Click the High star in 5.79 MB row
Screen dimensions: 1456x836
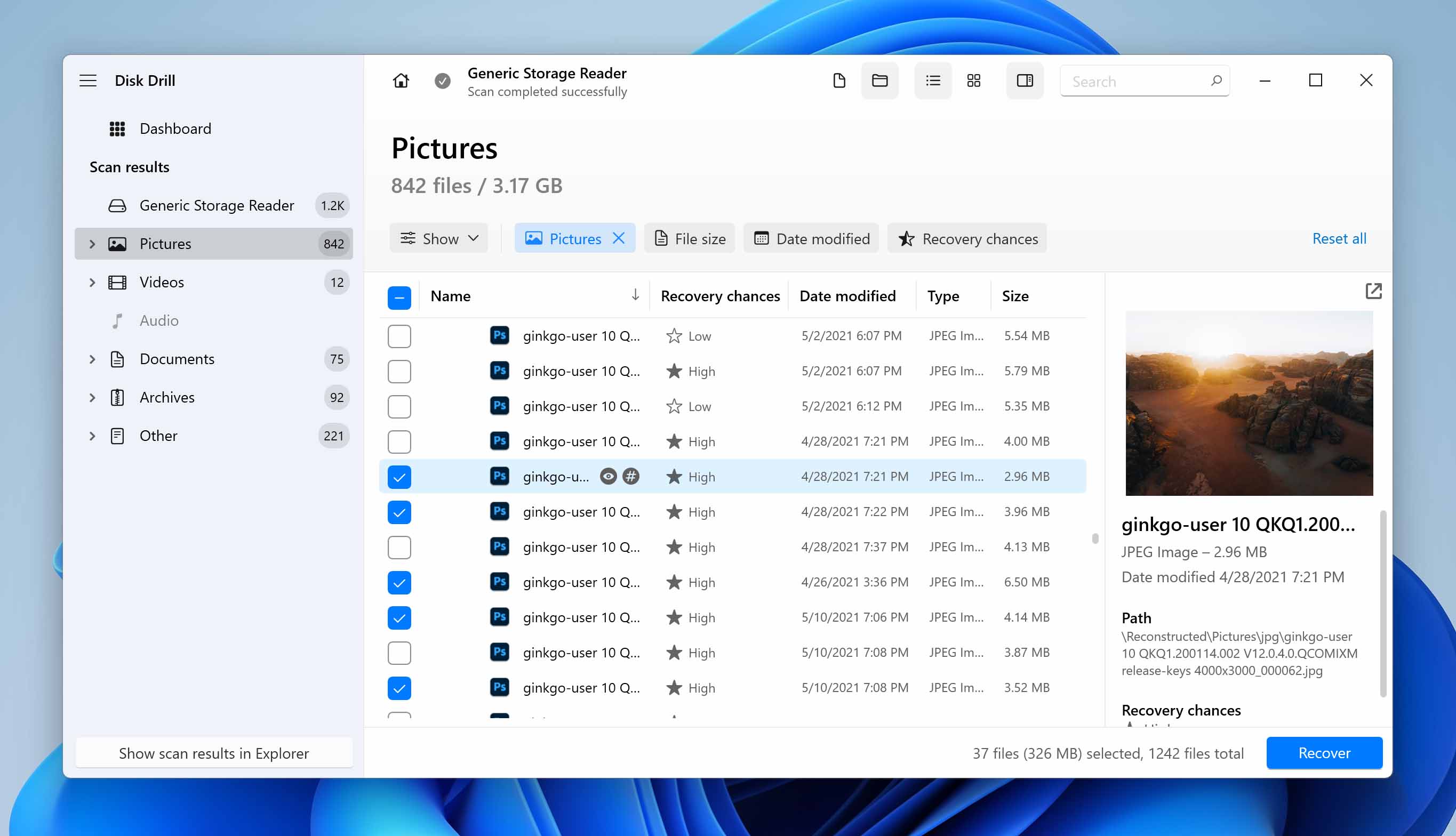pos(674,371)
